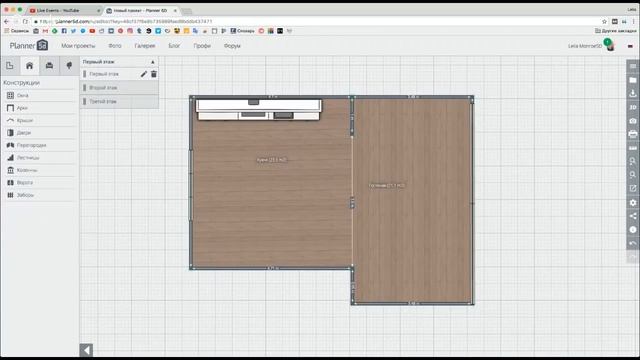Open right toolbar hamburger menu
This screenshot has height=360, width=640.
pyautogui.click(x=633, y=66)
